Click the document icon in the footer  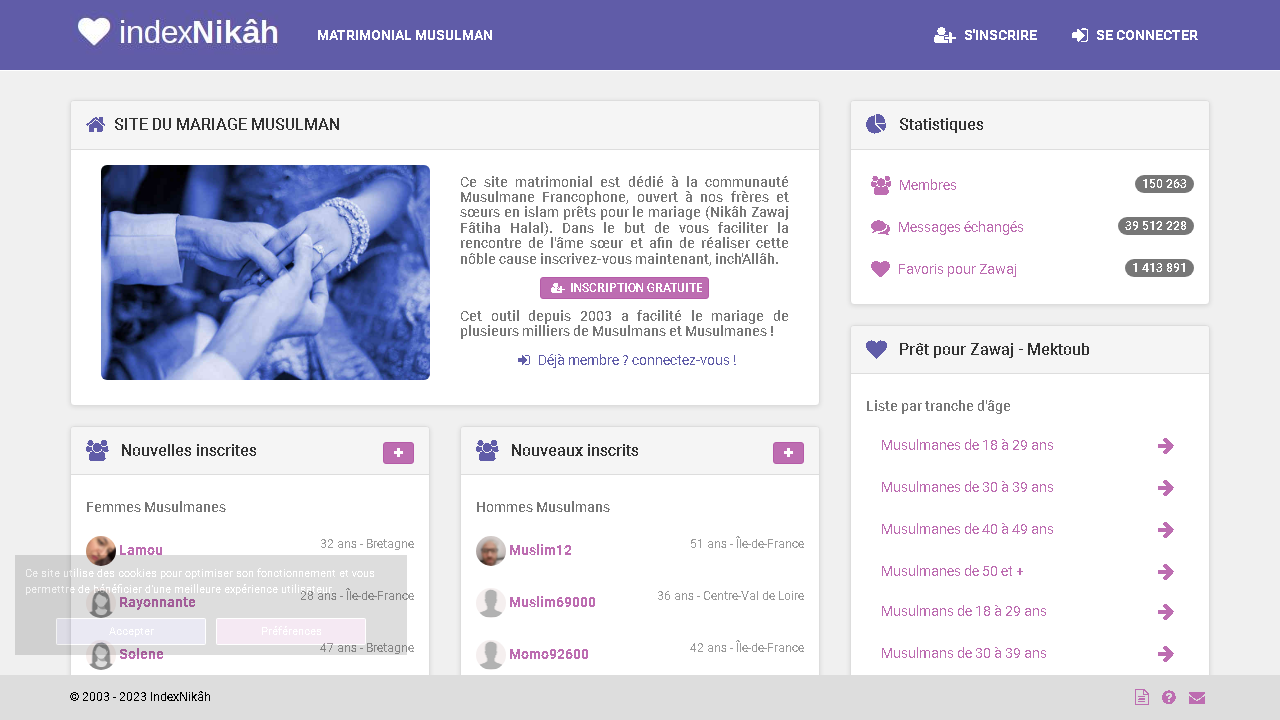[x=1142, y=698]
